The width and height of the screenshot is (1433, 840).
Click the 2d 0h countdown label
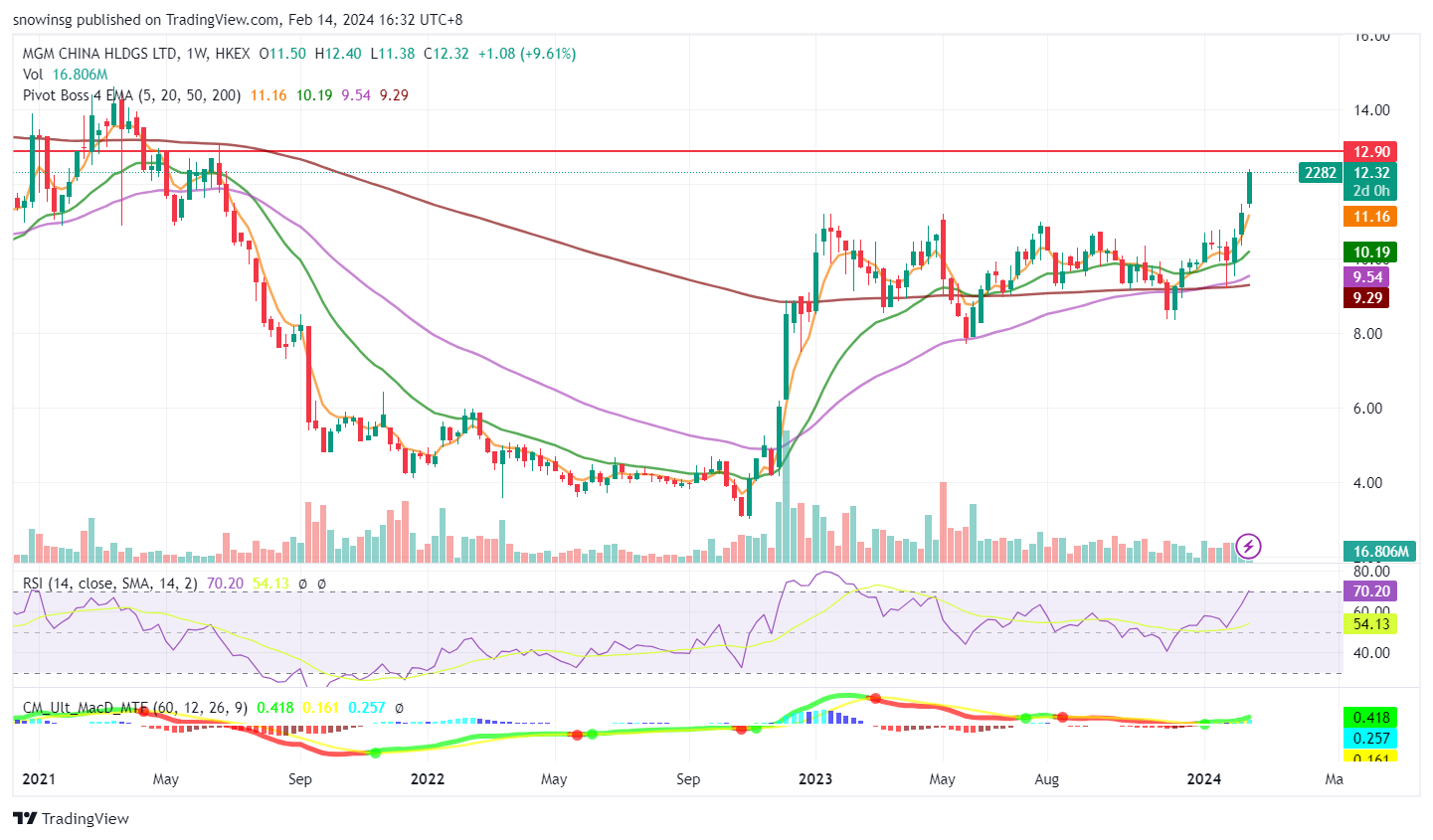1370,191
